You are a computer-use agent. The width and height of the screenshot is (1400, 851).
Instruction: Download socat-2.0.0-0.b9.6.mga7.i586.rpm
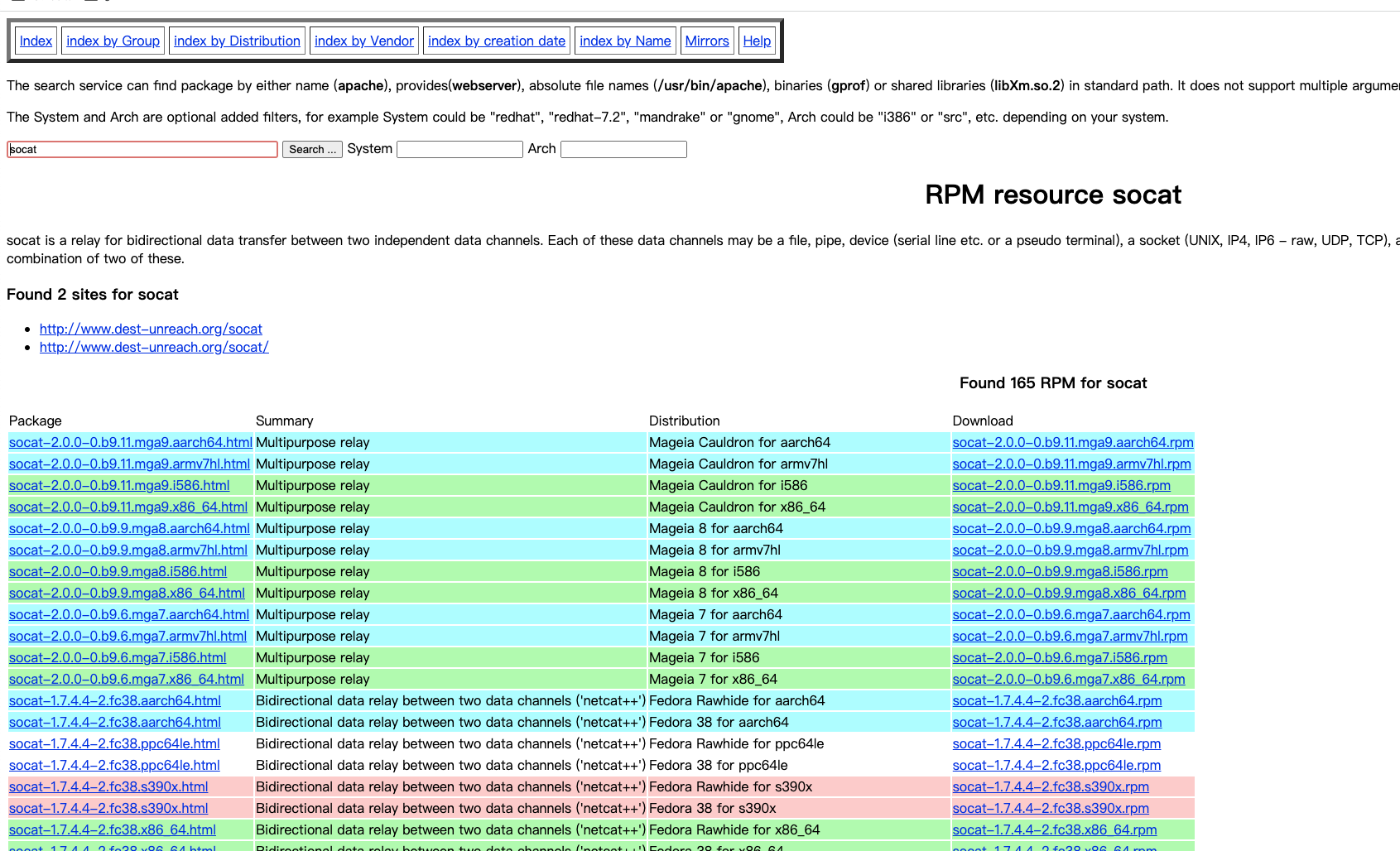coord(1060,657)
